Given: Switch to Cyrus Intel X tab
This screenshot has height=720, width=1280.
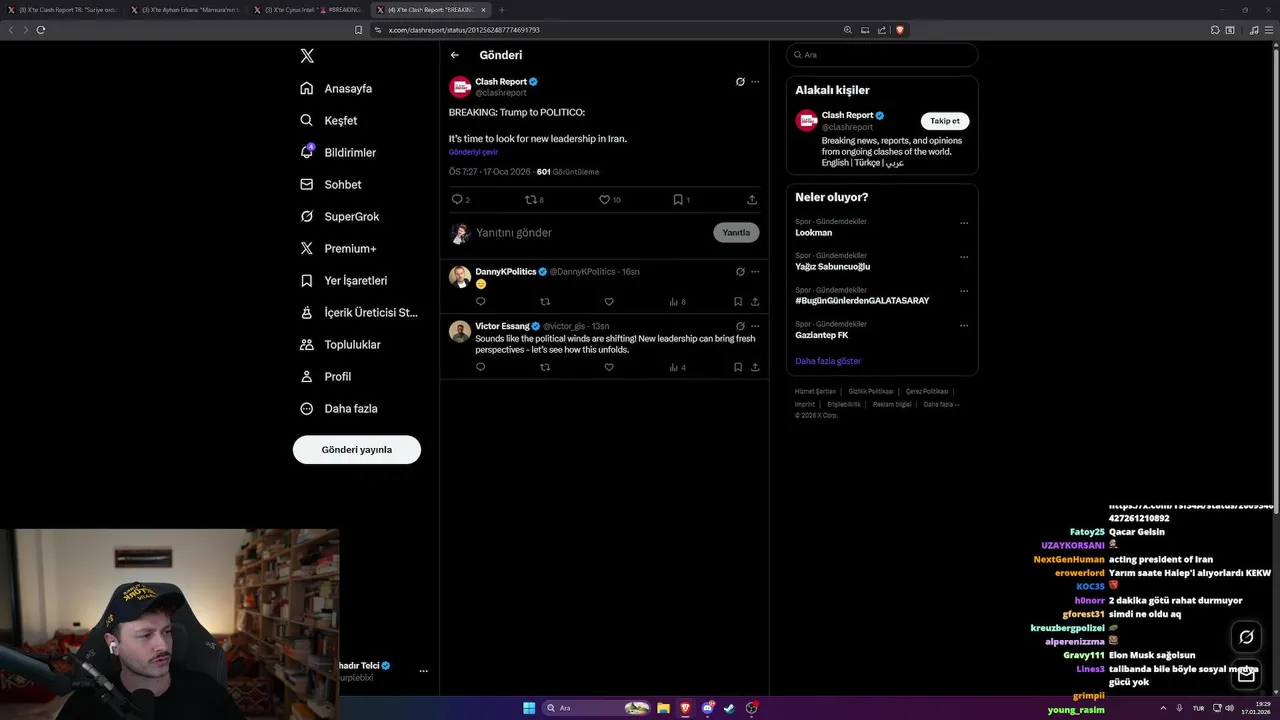Looking at the screenshot, I should [x=308, y=10].
